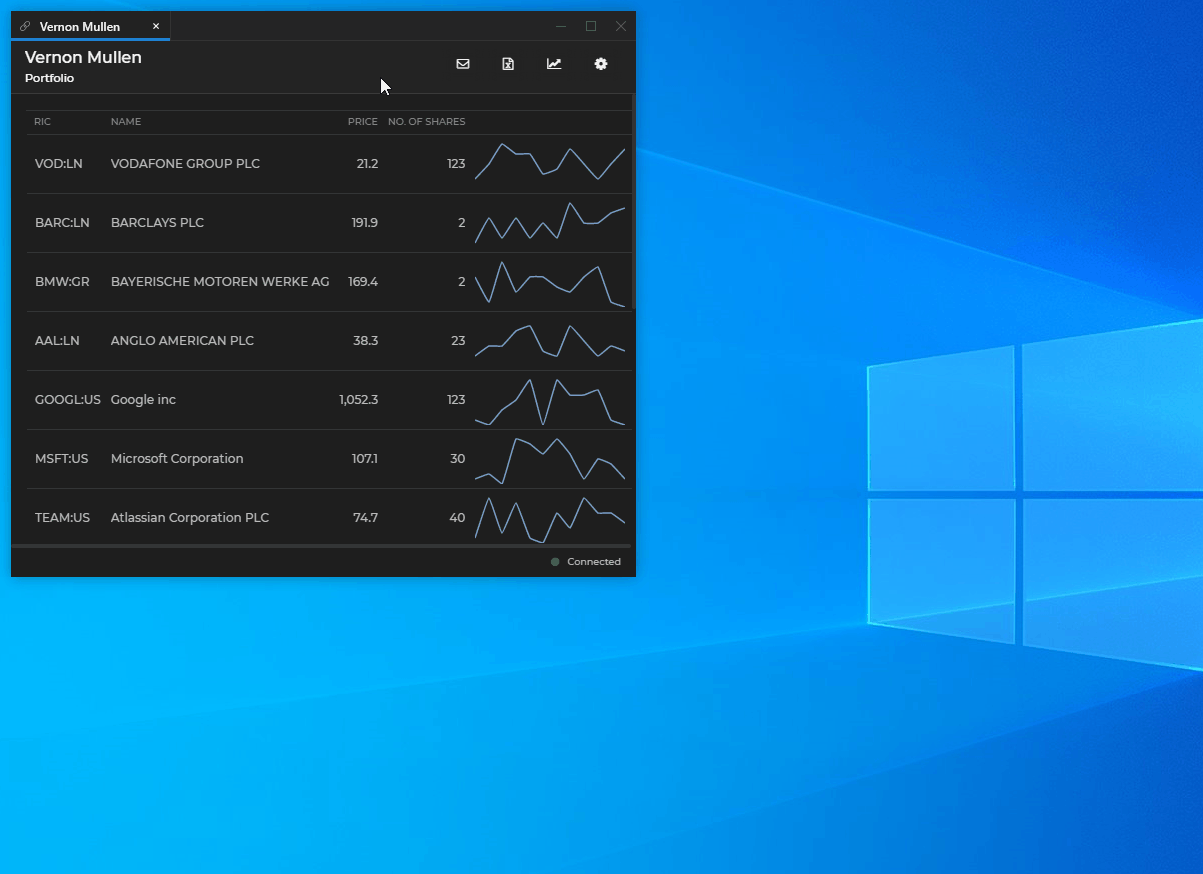Viewport: 1203px width, 874px height.
Task: Minimize the portfolio window
Action: [x=561, y=26]
